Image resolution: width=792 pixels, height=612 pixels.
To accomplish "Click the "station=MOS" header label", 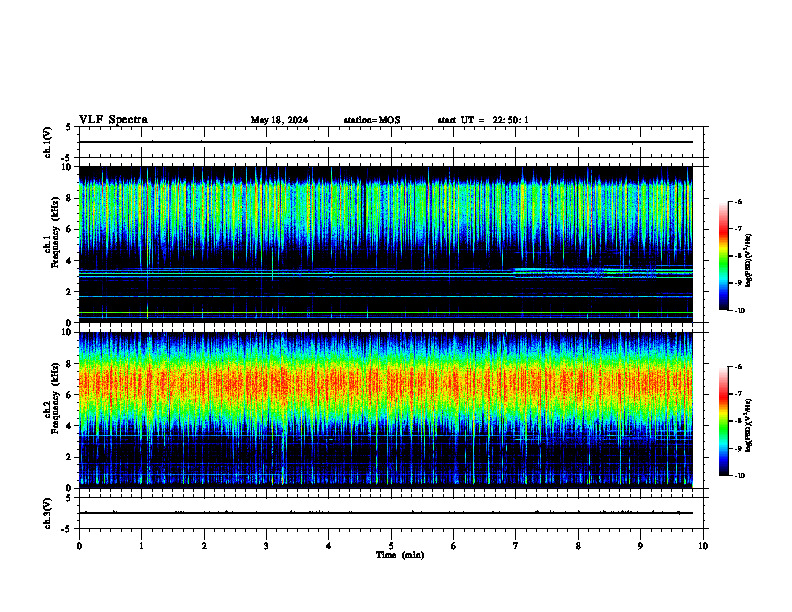I will [x=372, y=120].
